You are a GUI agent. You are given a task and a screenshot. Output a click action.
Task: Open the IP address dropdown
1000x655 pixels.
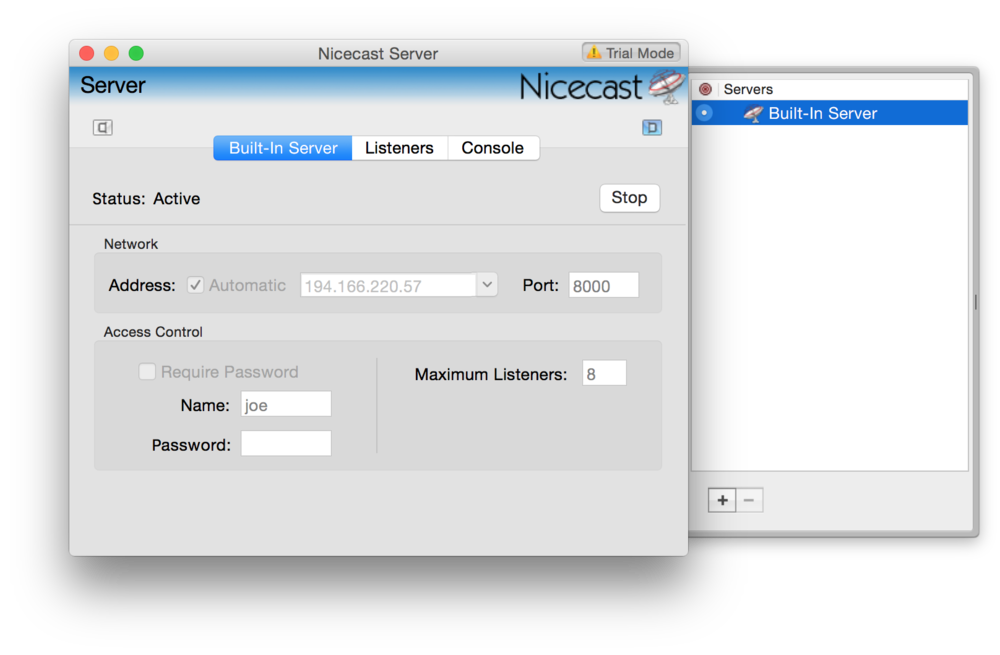(x=487, y=284)
